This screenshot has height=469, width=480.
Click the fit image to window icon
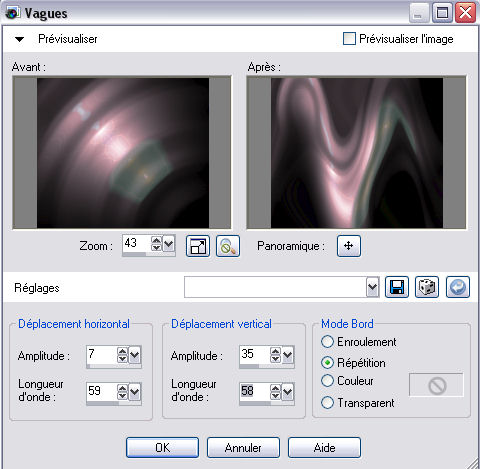tap(198, 246)
